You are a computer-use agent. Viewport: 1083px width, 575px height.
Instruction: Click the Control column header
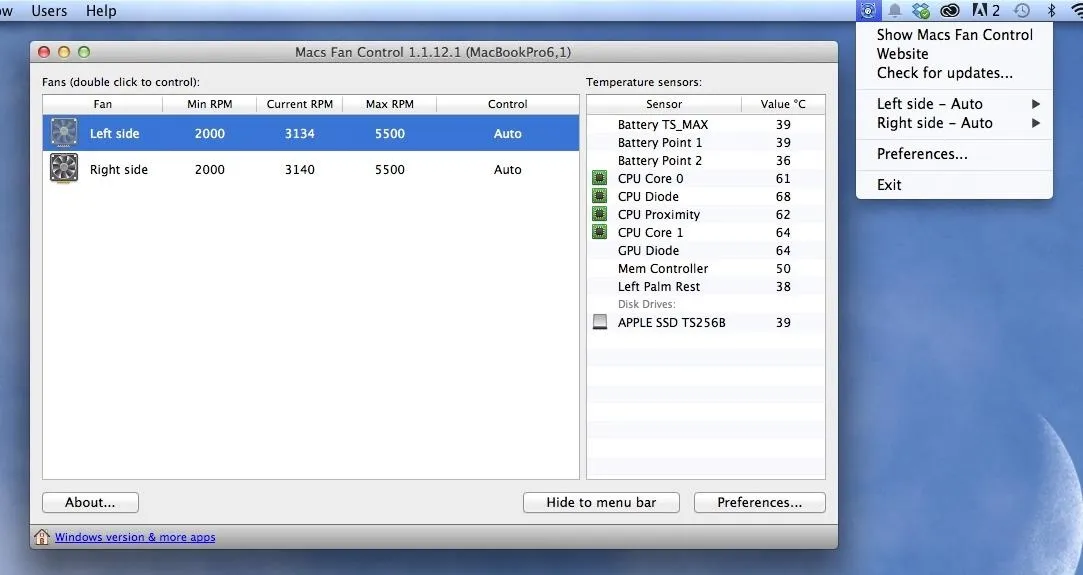(508, 104)
